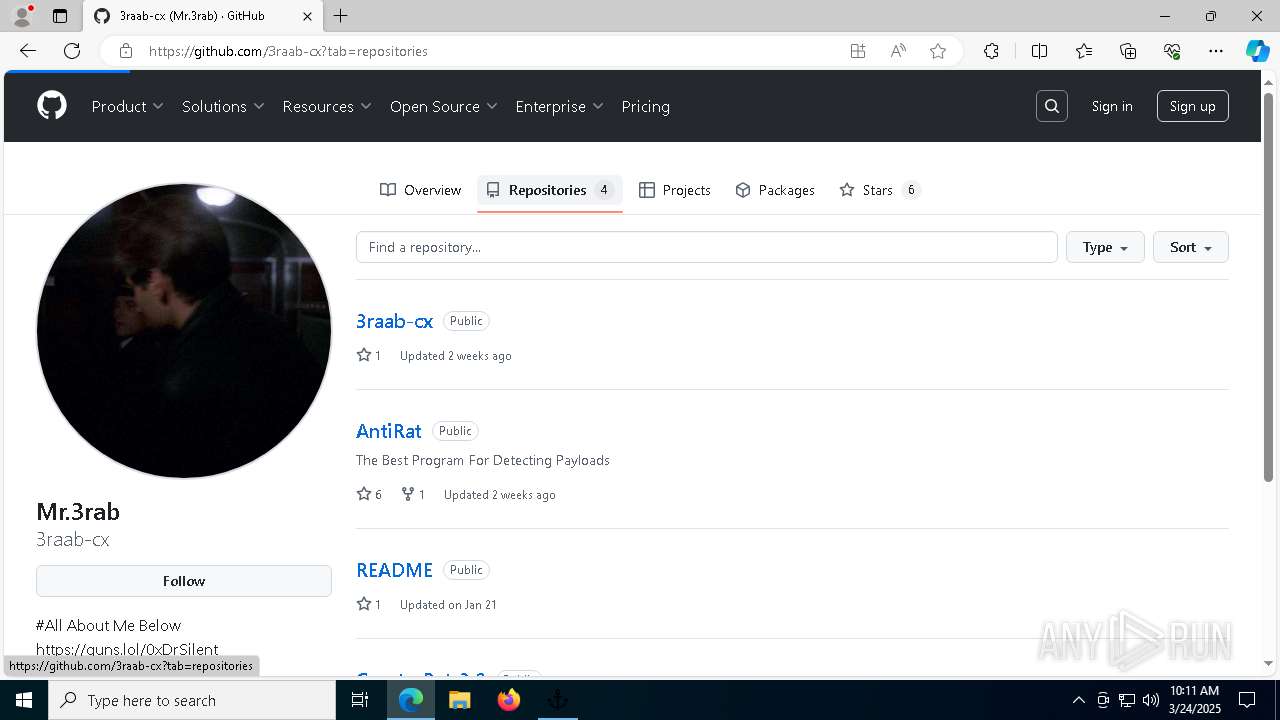Image resolution: width=1280 pixels, height=720 pixels.
Task: Switch to the Overview tab
Action: tap(420, 190)
